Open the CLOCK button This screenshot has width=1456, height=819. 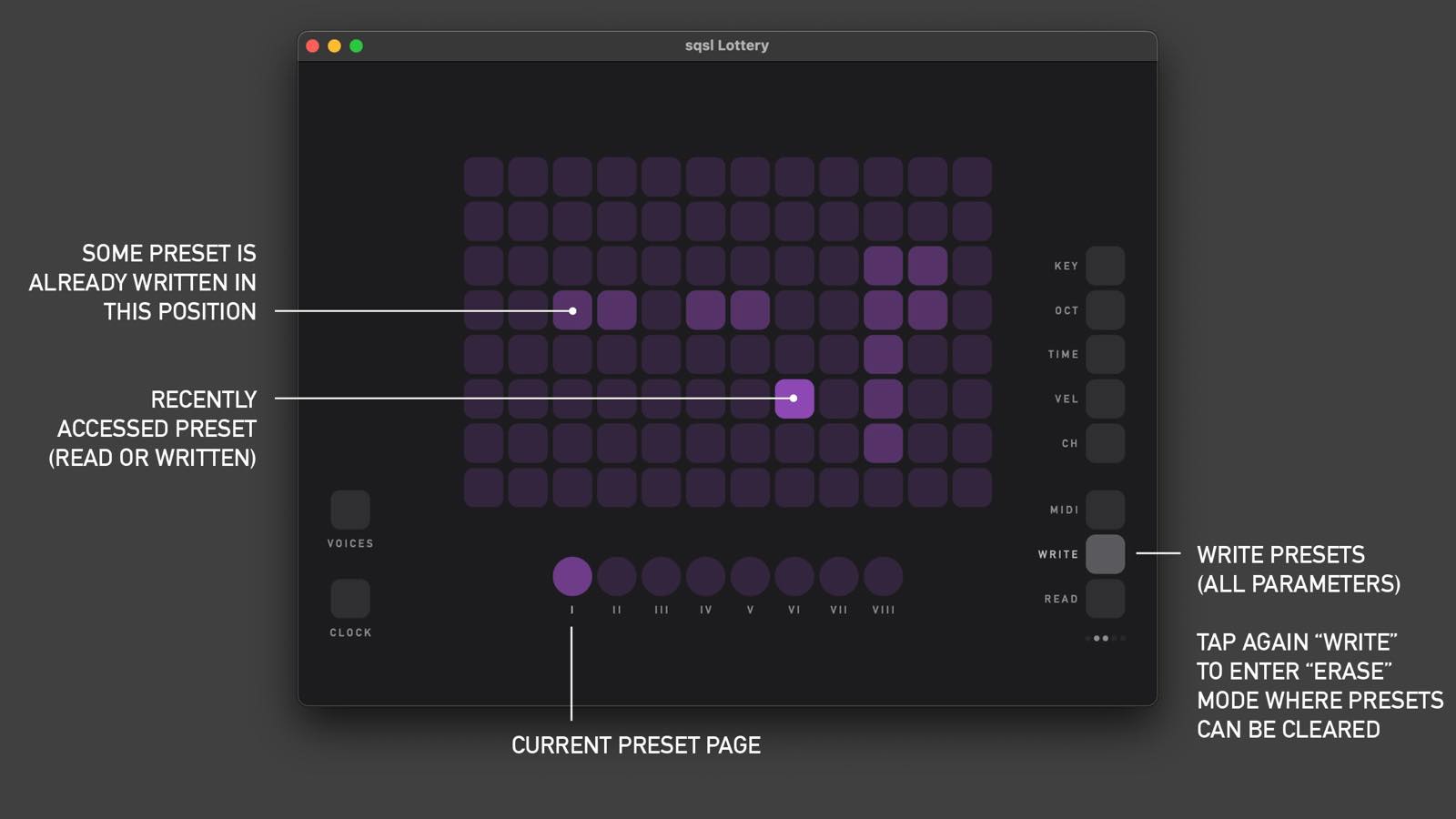point(350,599)
